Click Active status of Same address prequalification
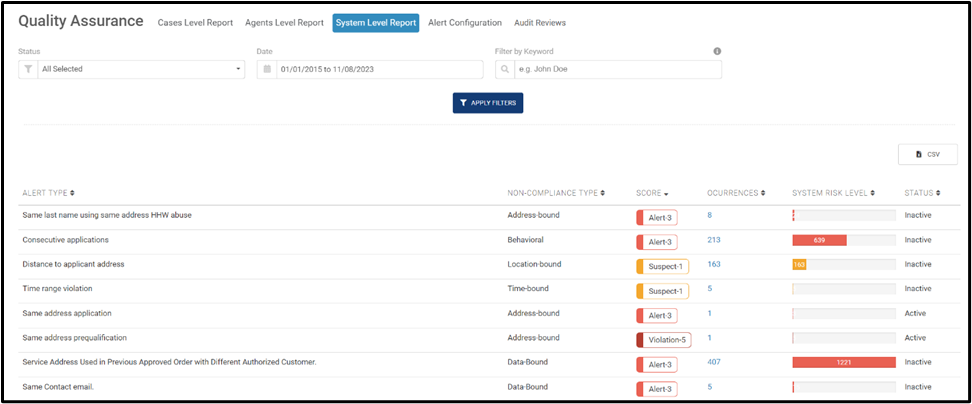This screenshot has width=972, height=404. (x=915, y=338)
